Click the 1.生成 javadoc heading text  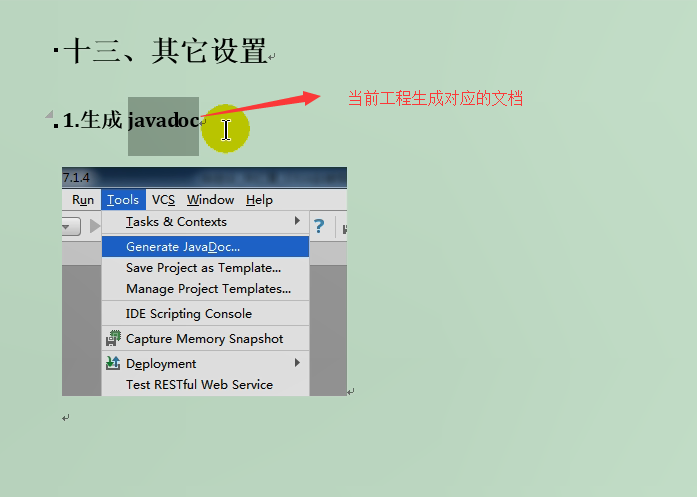[x=131, y=120]
